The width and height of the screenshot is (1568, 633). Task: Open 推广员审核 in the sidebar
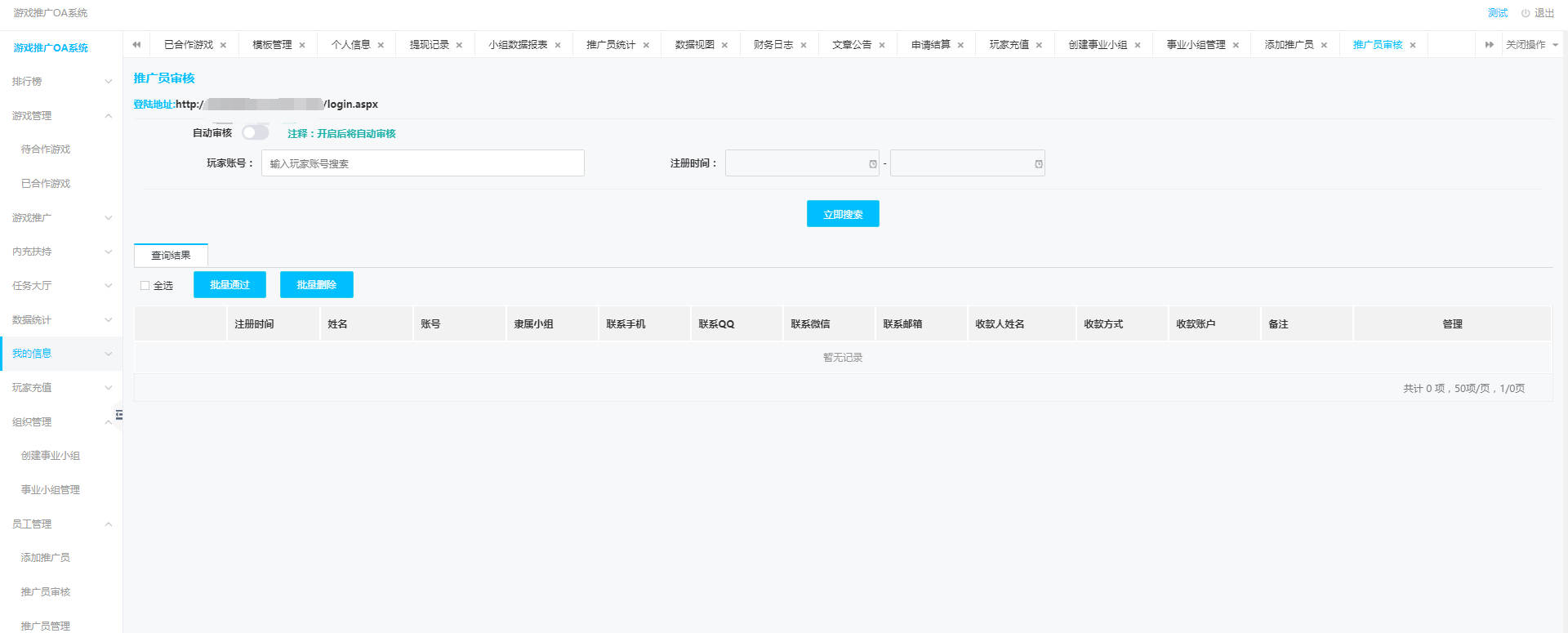tap(46, 592)
